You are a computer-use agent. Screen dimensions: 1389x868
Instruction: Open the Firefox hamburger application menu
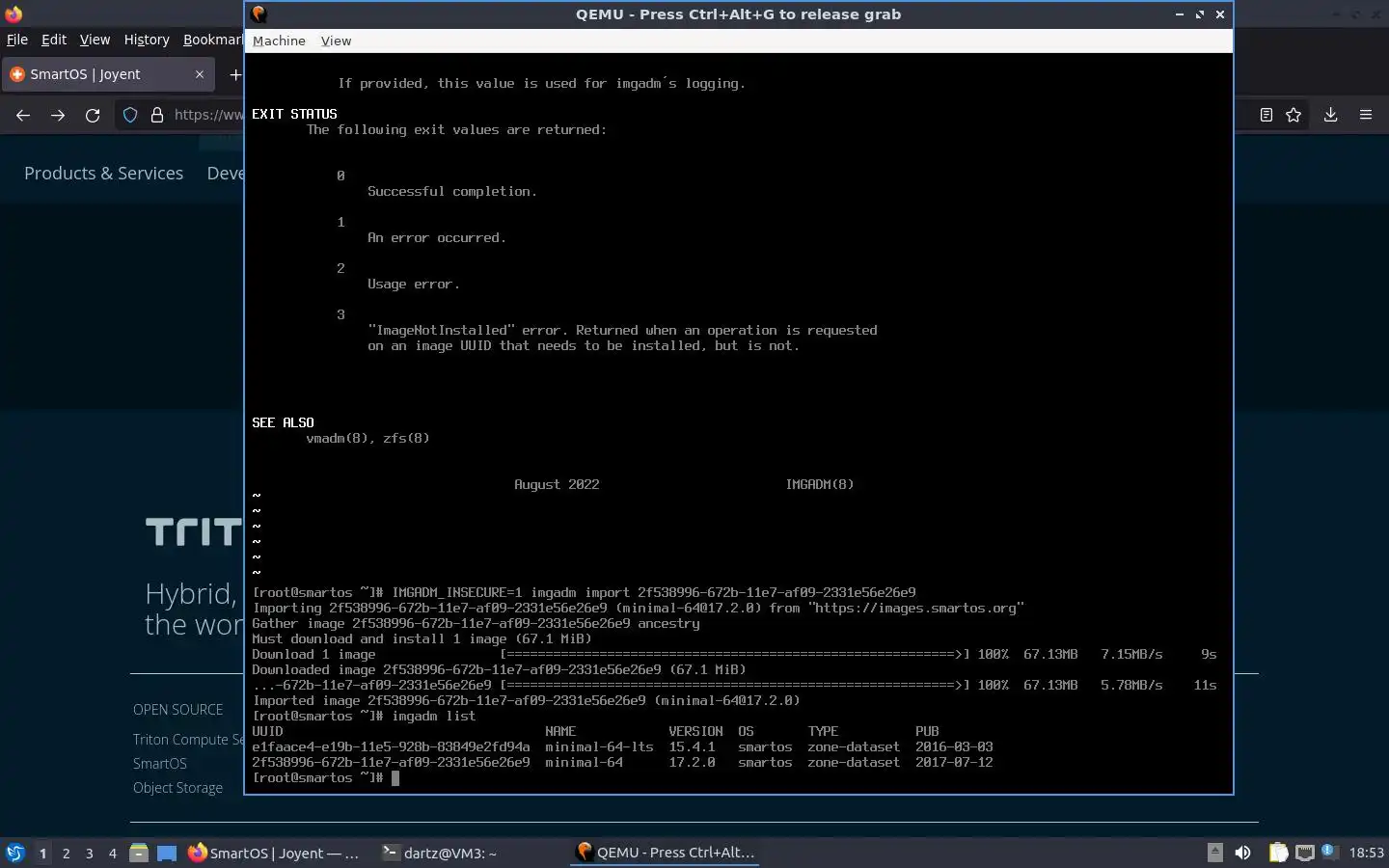click(x=1366, y=115)
